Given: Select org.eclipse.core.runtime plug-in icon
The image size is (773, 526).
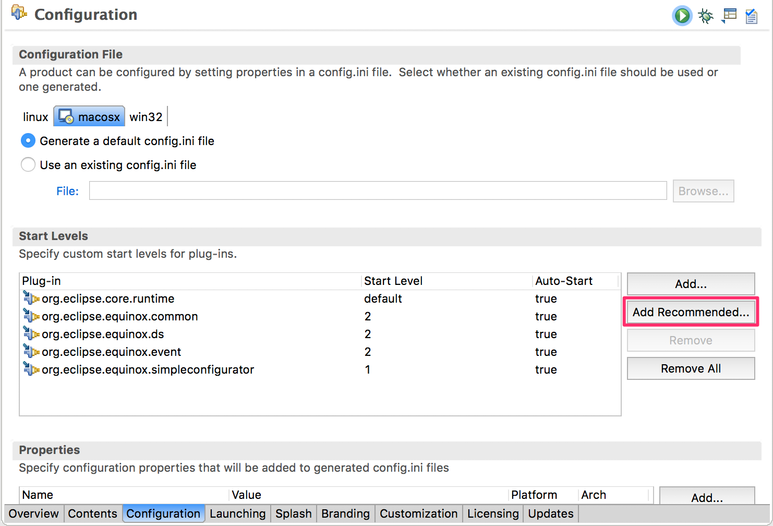Looking at the screenshot, I should click(x=31, y=298).
